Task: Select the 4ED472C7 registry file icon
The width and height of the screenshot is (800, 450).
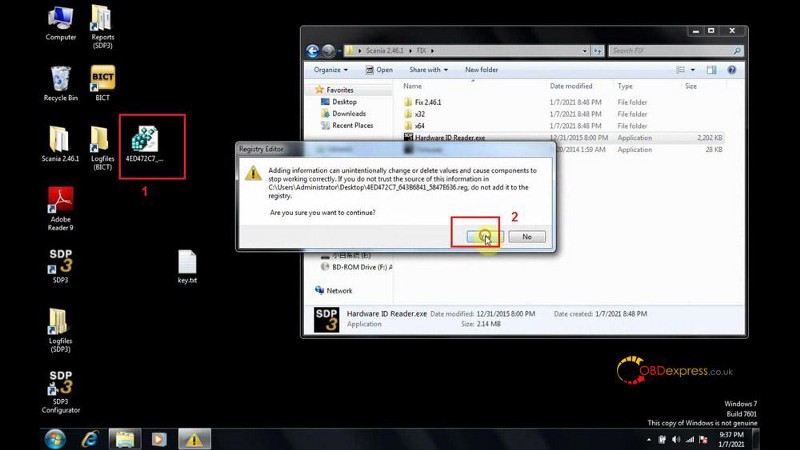Action: point(145,144)
